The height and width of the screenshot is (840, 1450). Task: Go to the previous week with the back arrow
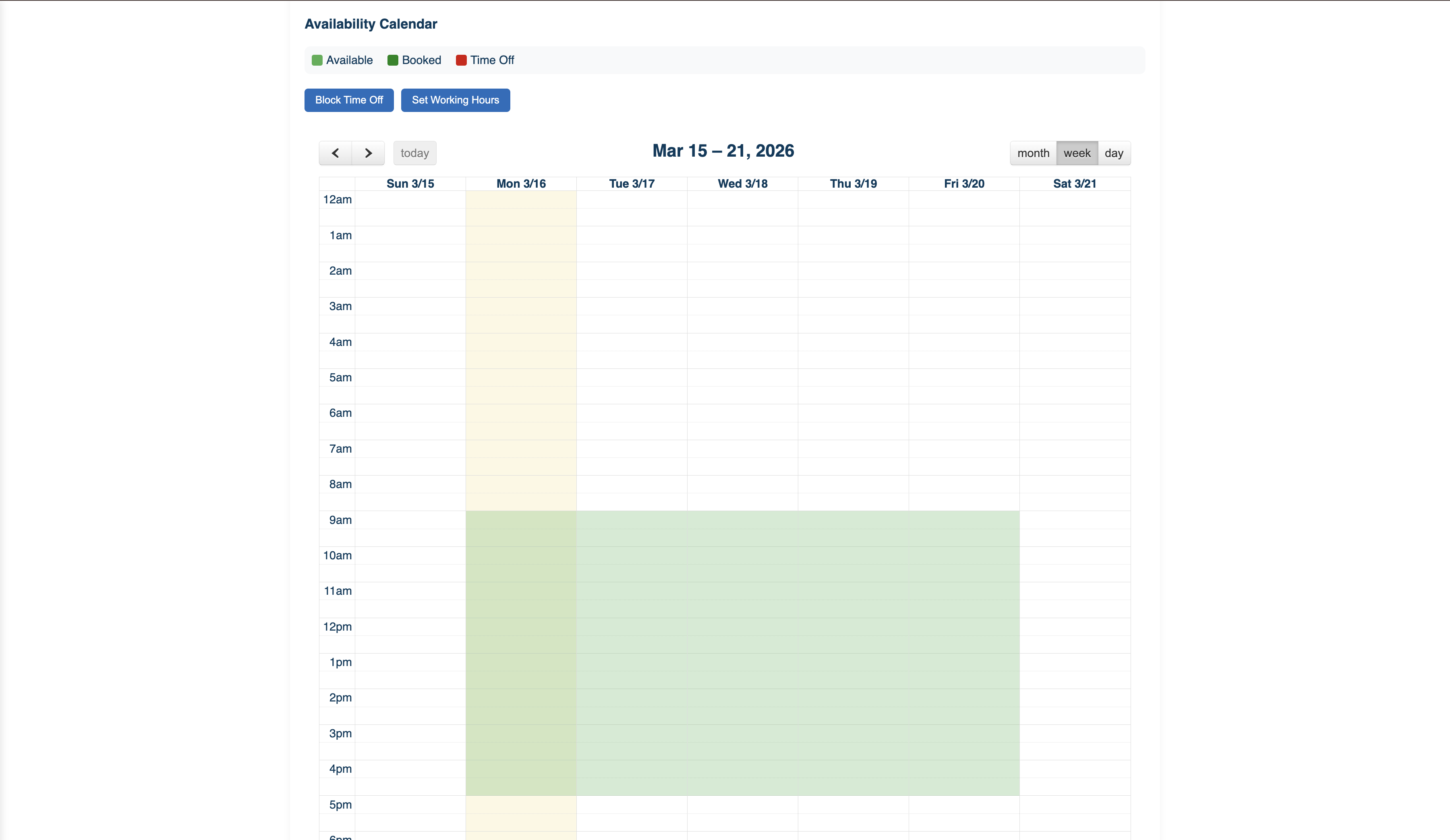336,153
